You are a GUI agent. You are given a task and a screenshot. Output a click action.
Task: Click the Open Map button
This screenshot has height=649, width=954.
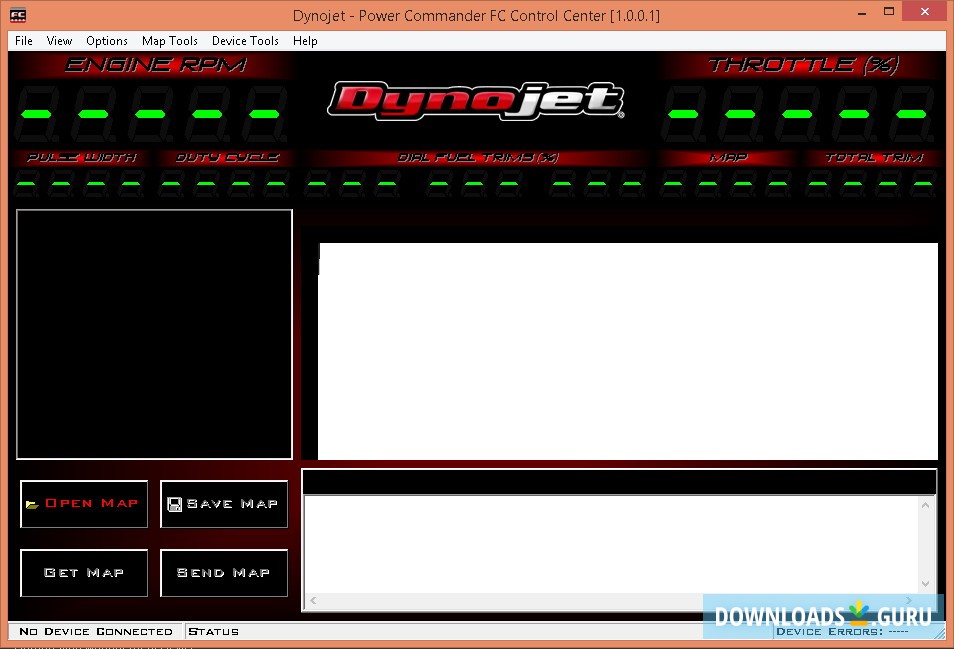(84, 504)
